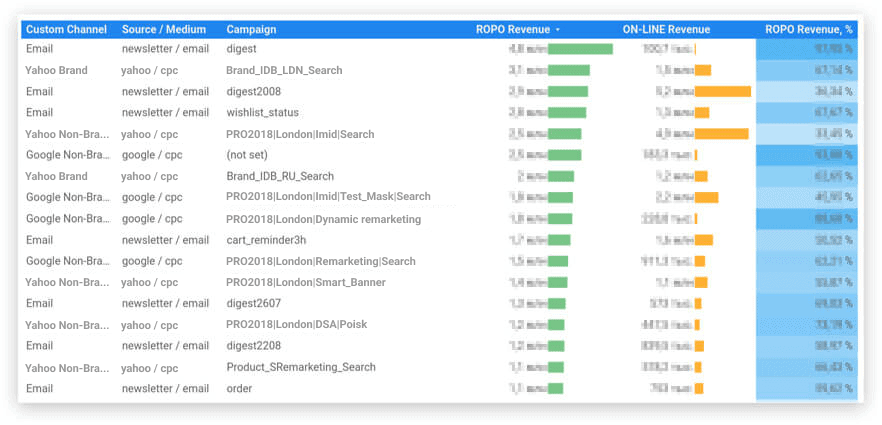
Task: Click Email channel in the wishlist_status row
Action: 39,112
